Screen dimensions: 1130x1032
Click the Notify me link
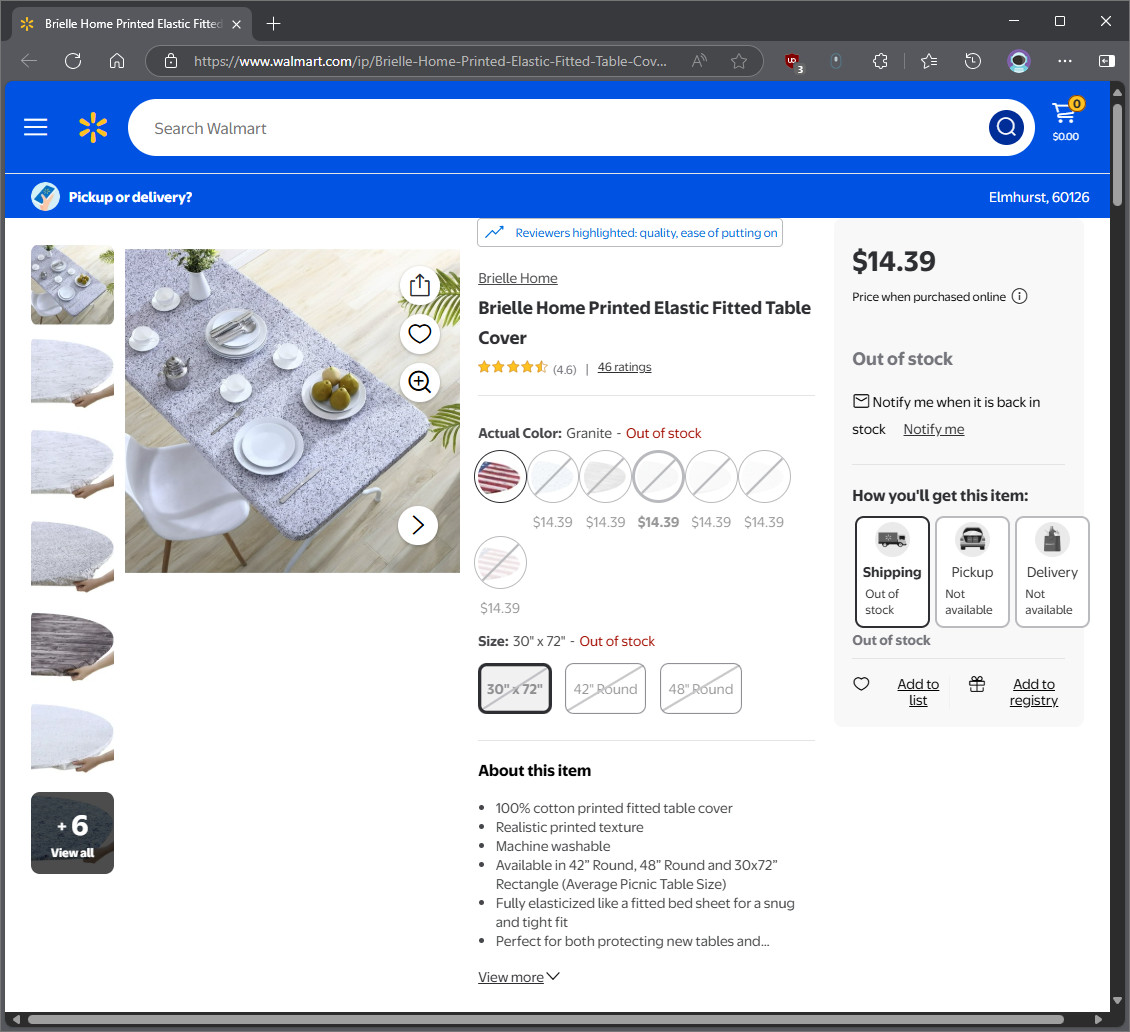pyautogui.click(x=934, y=429)
